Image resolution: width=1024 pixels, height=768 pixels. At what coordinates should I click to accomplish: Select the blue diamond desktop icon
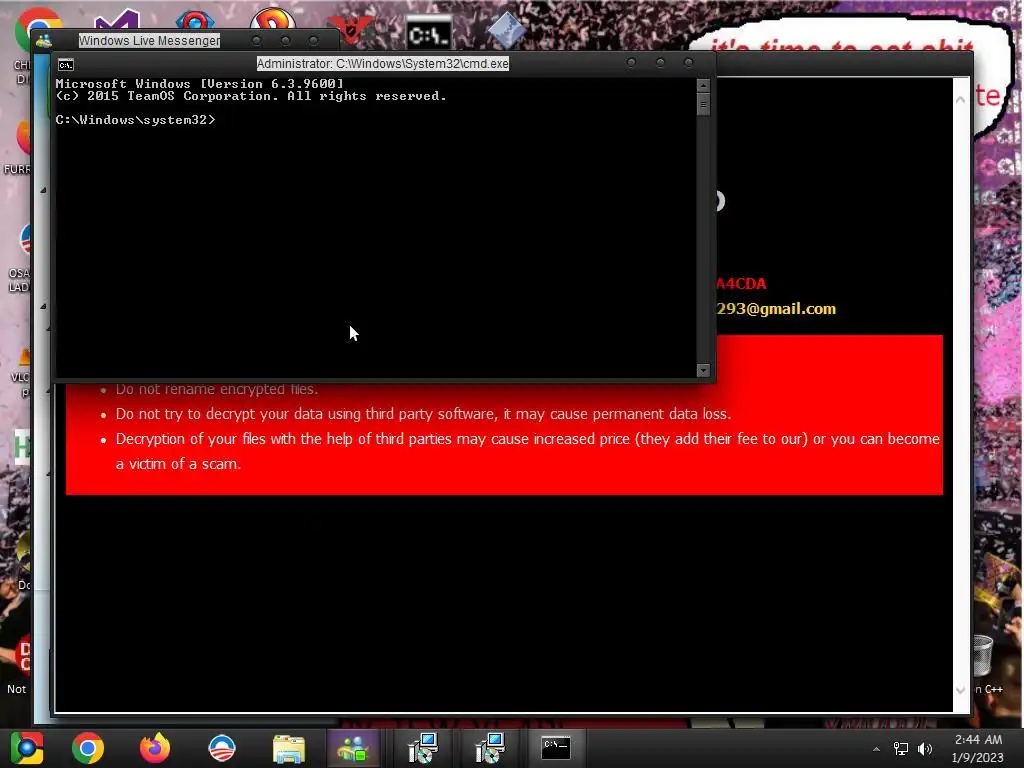pyautogui.click(x=505, y=30)
